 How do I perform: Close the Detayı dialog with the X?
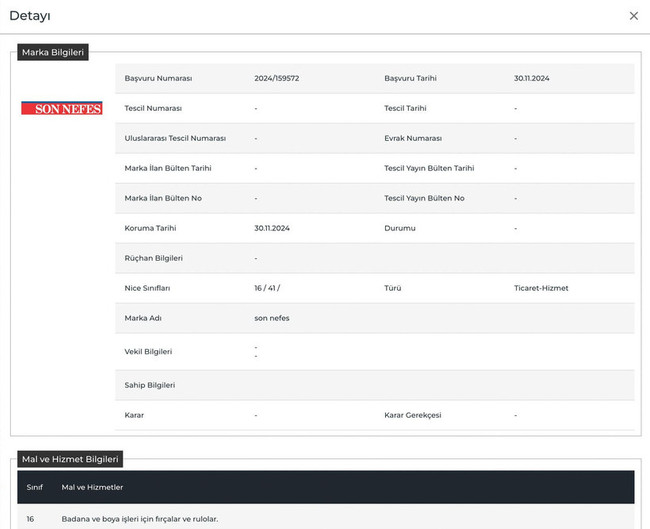point(633,16)
